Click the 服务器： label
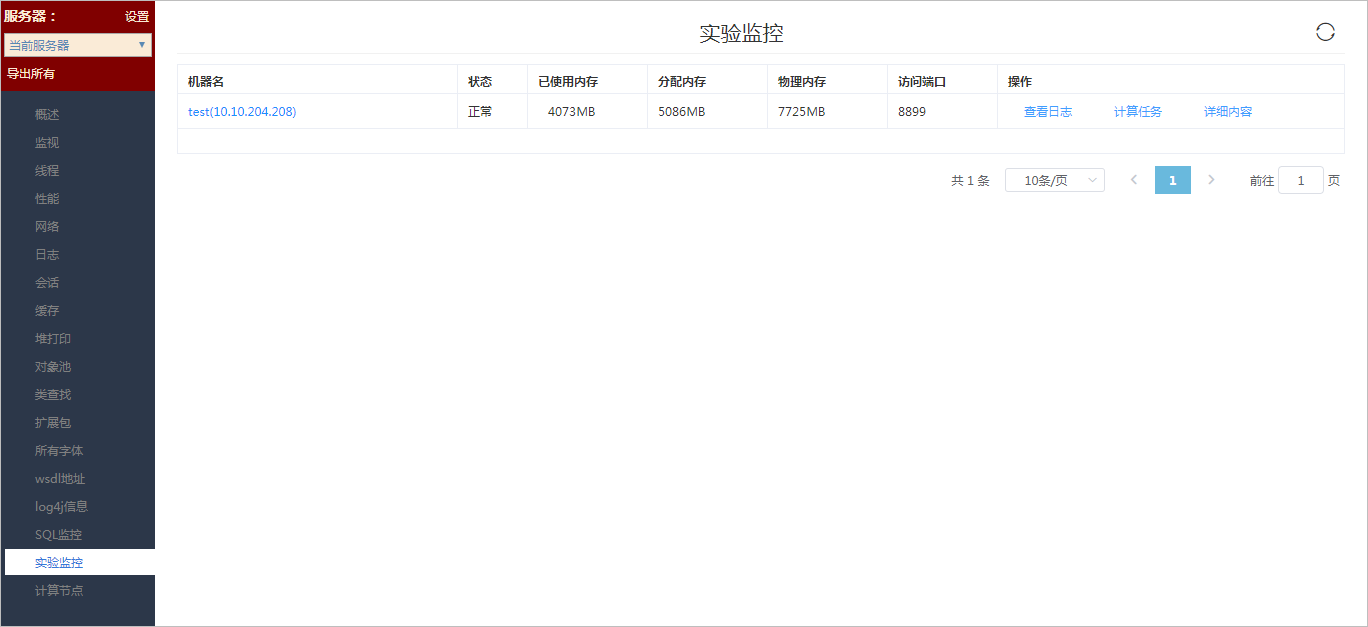This screenshot has height=627, width=1368. tap(31, 16)
